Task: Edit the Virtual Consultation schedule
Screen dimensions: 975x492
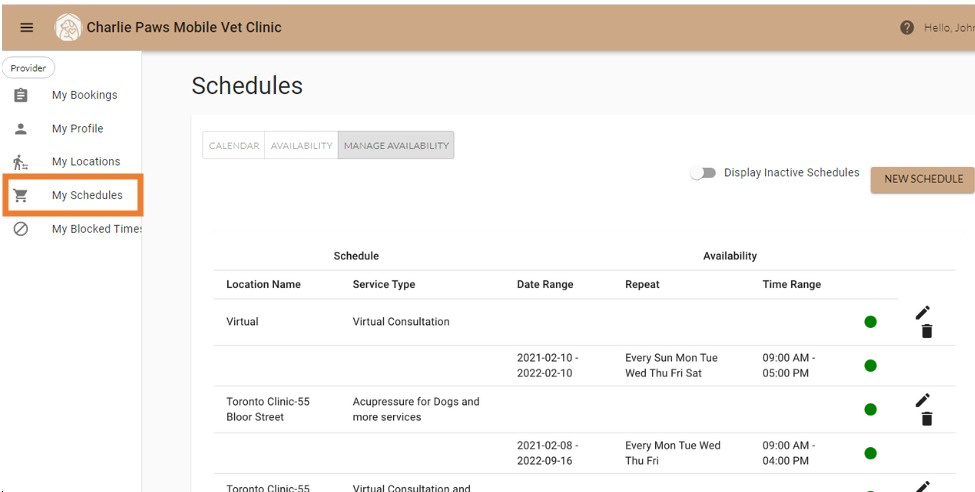Action: (923, 313)
